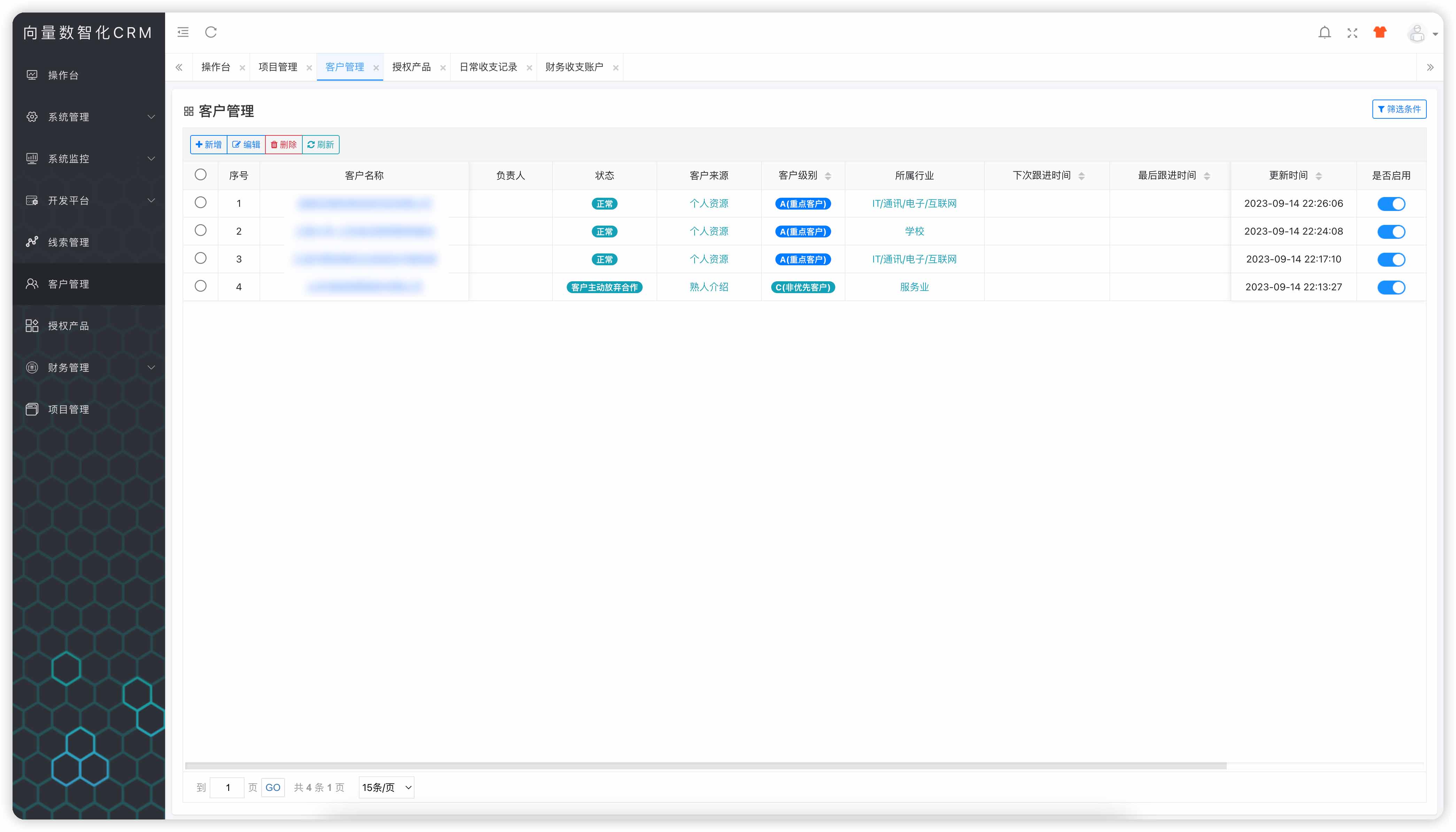Click the 客户管理 sidebar icon
This screenshot has width=1456, height=832.
(x=32, y=283)
